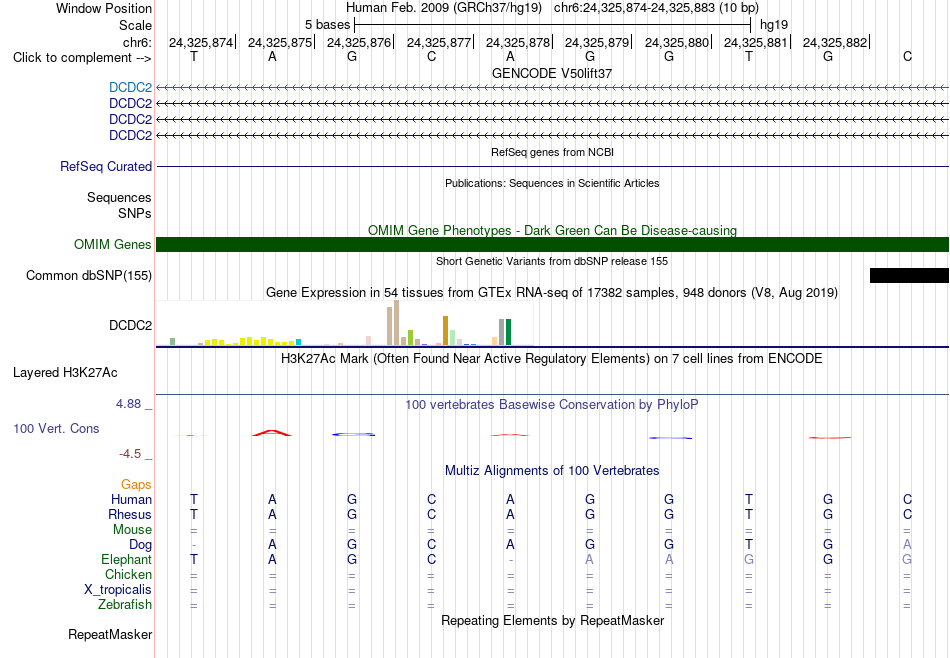Click 'Repeating Elements by RepeatMasker' title
This screenshot has width=950, height=658.
553,621
